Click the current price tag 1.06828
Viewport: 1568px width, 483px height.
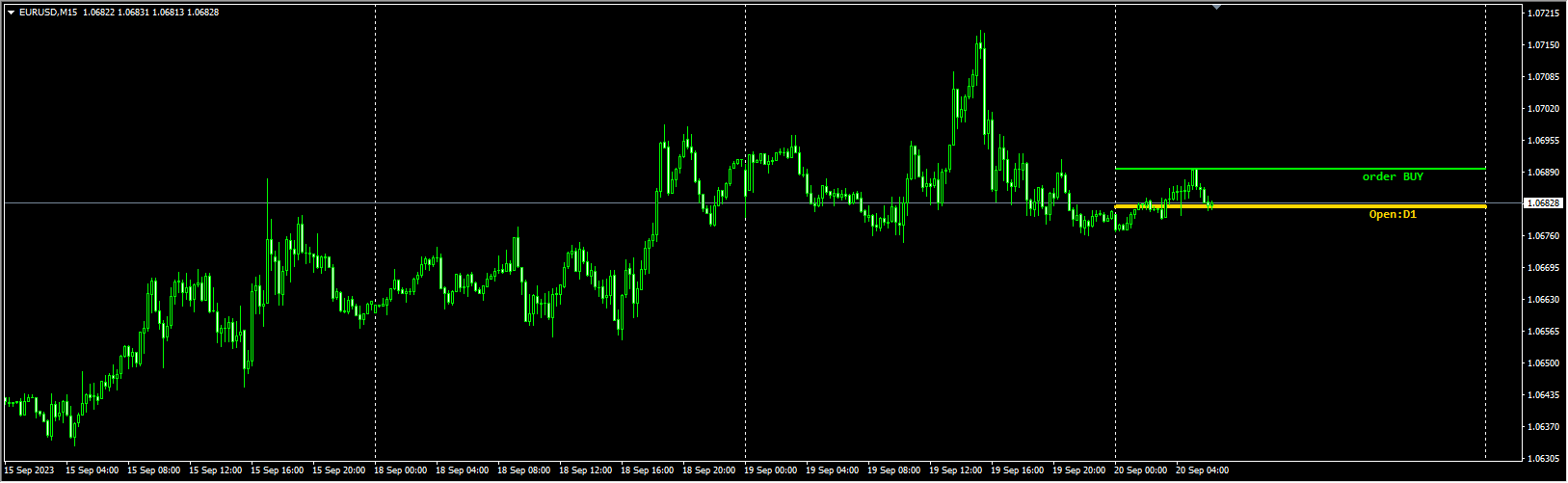tap(1543, 203)
